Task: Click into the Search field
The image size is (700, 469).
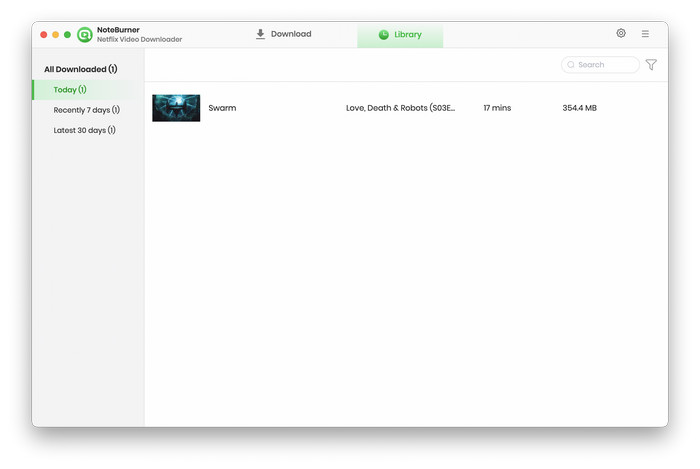Action: coord(600,65)
